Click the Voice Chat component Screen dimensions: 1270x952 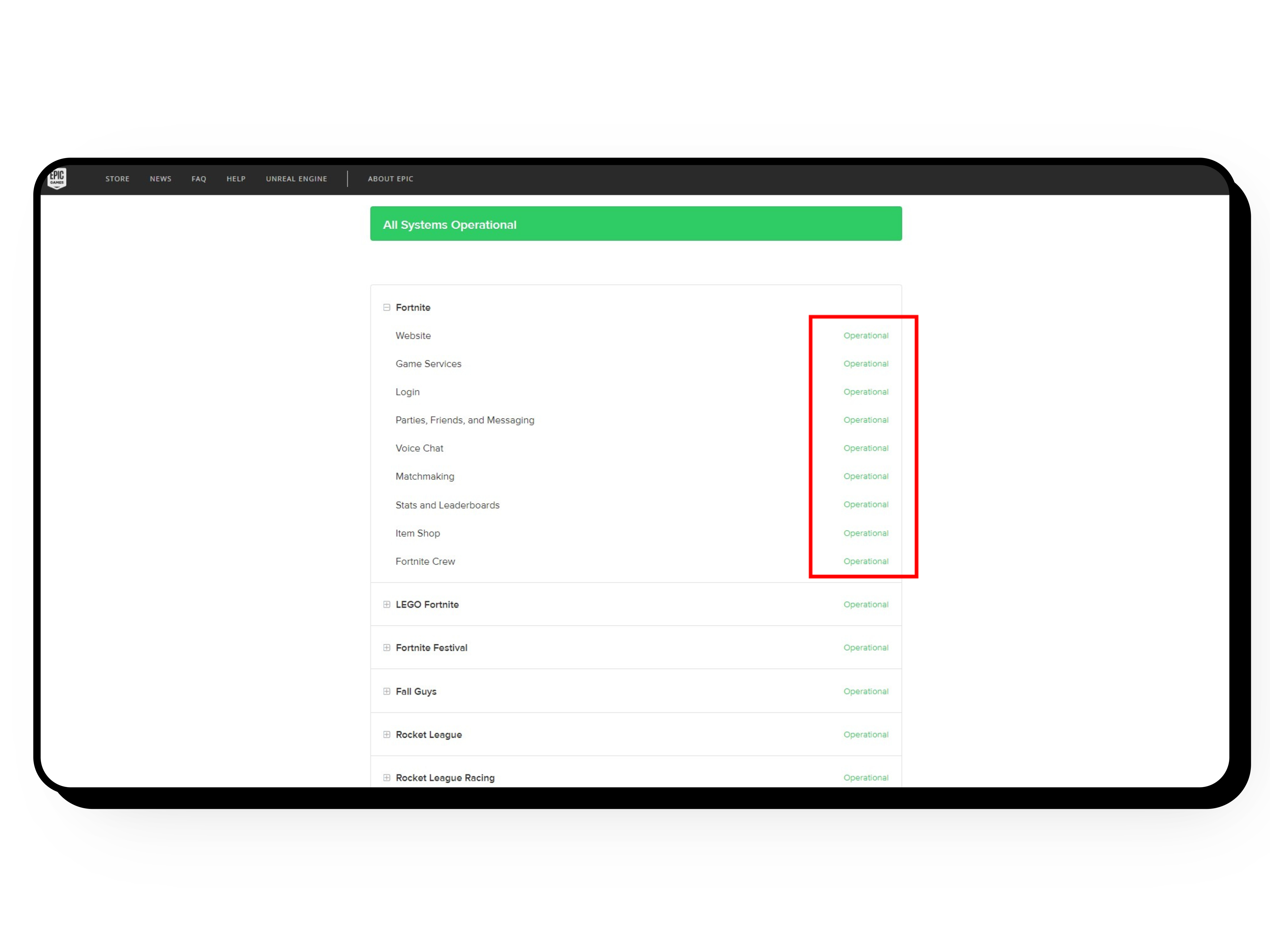419,448
